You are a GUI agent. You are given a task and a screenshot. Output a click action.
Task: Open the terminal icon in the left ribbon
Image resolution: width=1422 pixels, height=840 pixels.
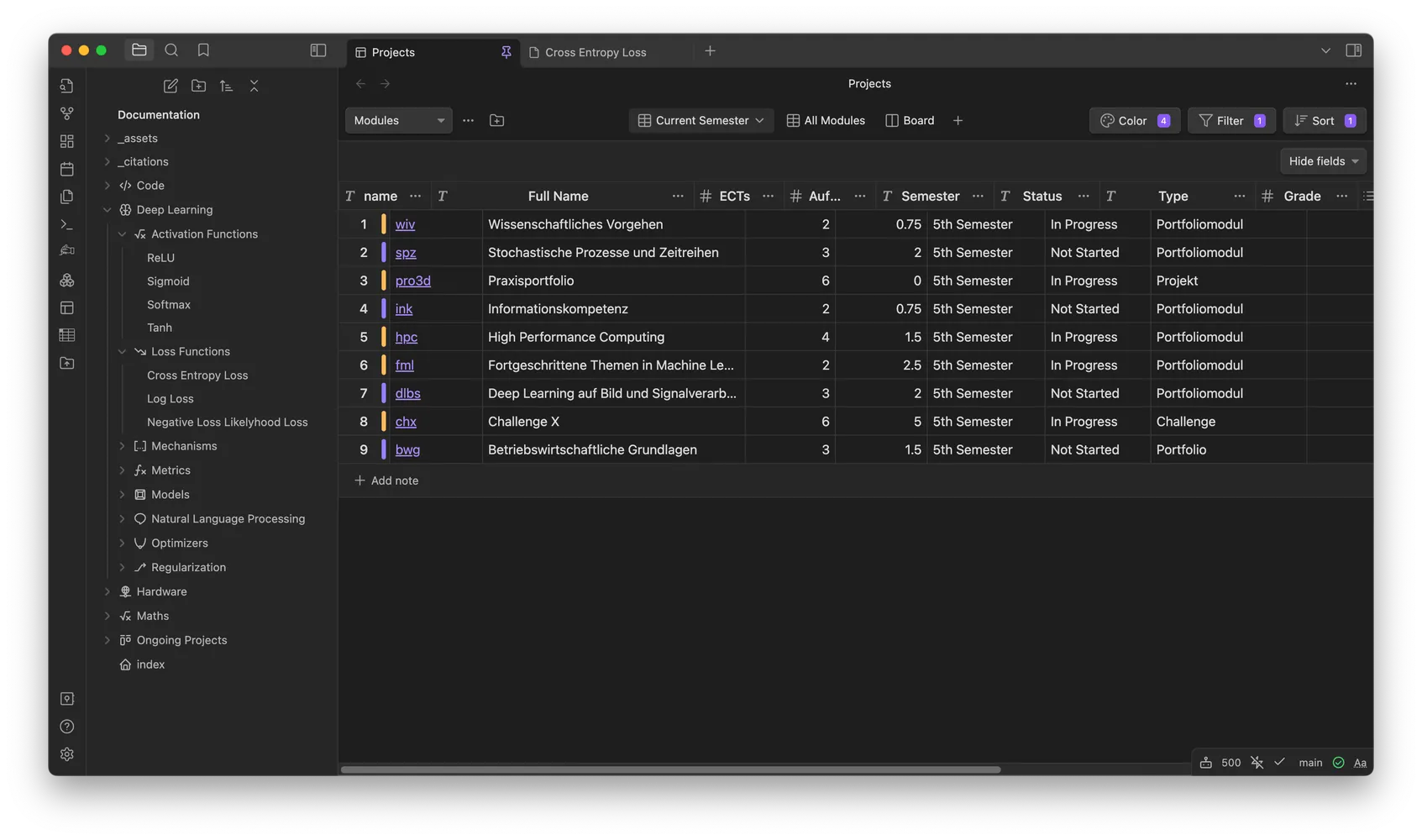66,224
